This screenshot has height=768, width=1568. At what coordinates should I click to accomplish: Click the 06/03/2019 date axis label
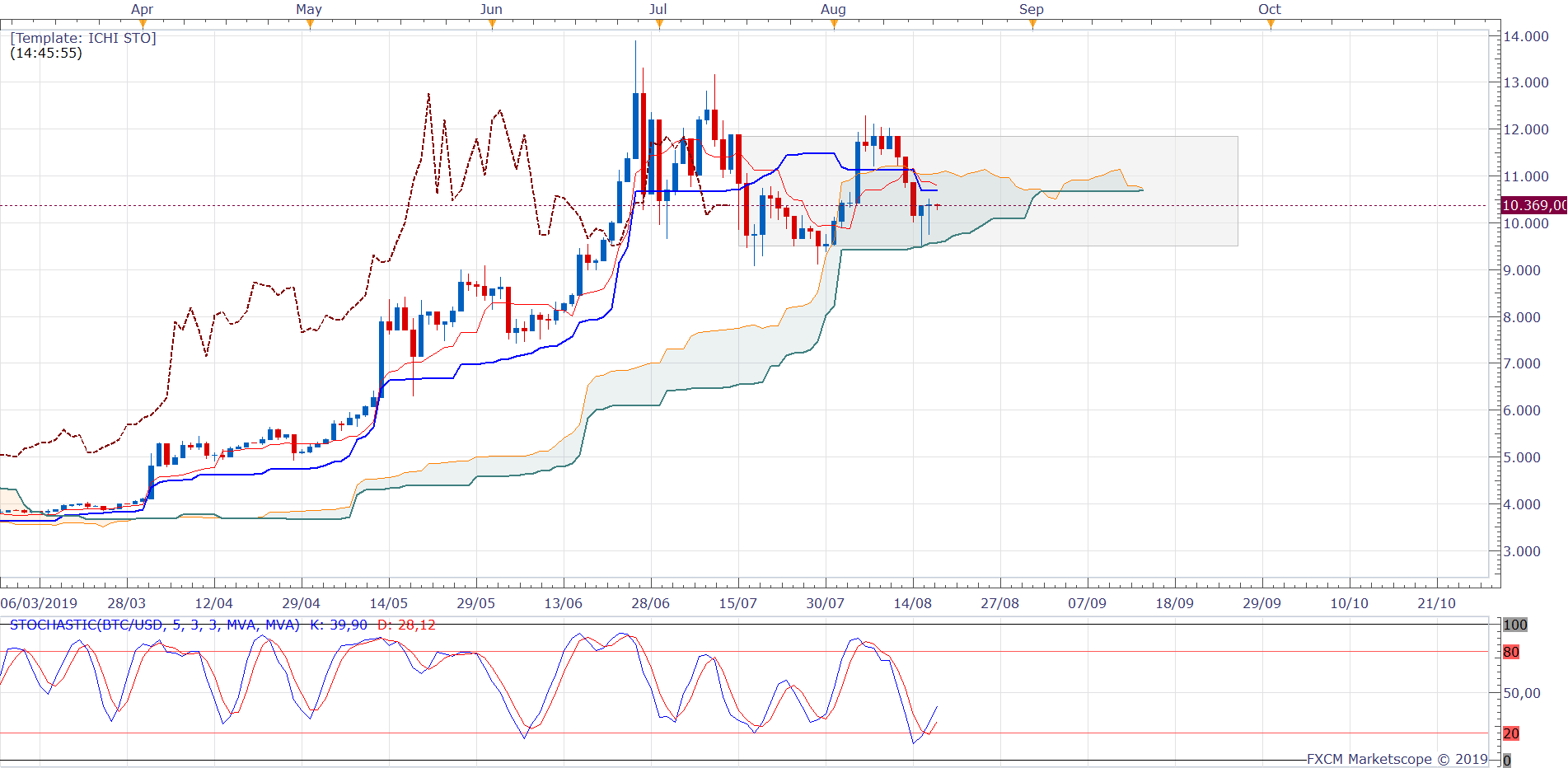[39, 603]
